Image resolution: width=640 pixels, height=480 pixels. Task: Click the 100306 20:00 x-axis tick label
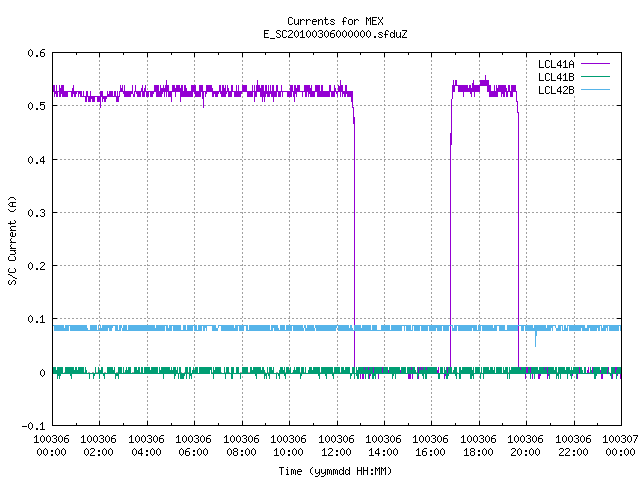point(526,446)
